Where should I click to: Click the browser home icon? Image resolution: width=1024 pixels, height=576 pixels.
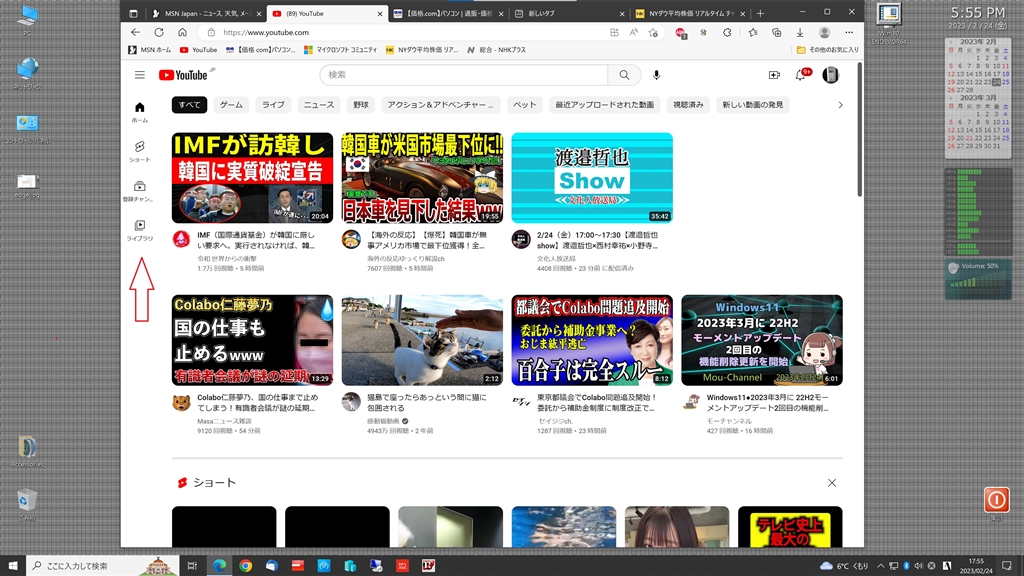[x=182, y=32]
